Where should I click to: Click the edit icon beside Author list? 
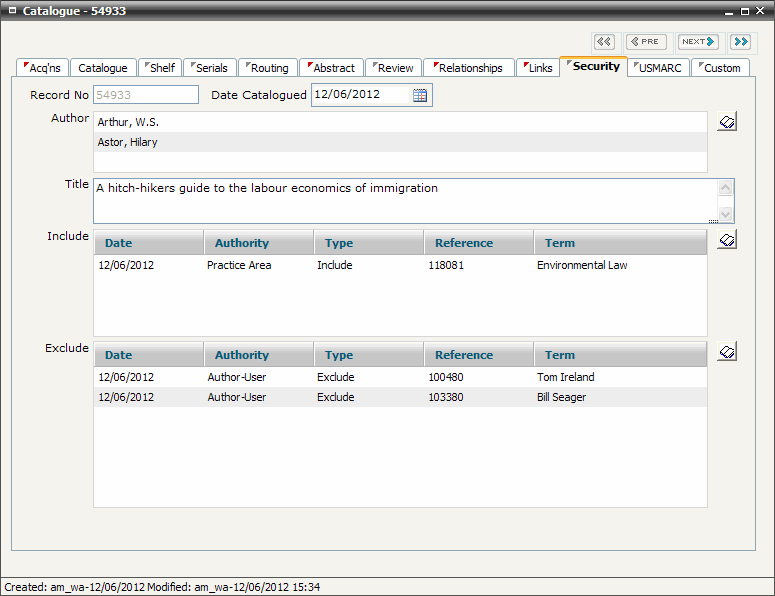pyautogui.click(x=727, y=122)
